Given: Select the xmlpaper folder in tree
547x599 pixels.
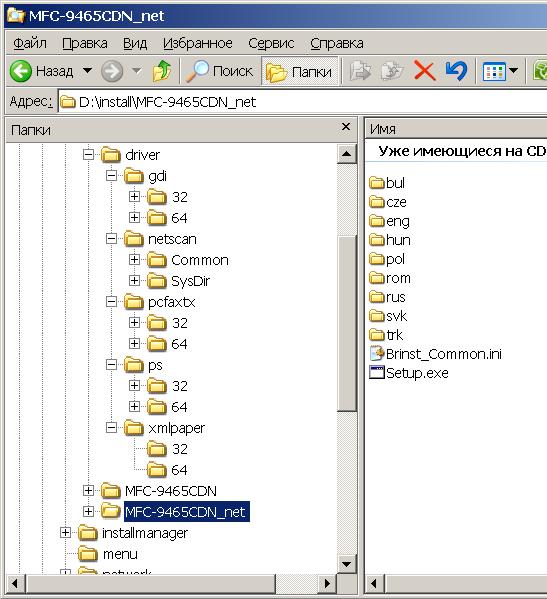Looking at the screenshot, I should 176,428.
